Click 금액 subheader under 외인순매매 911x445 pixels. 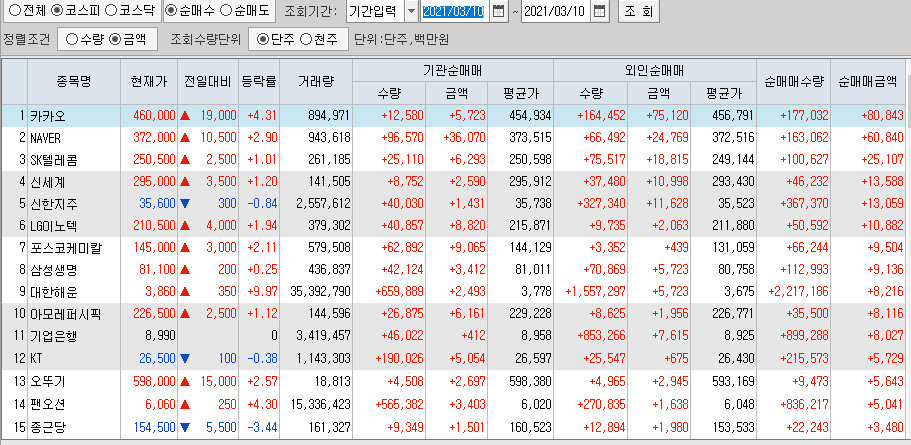657,93
